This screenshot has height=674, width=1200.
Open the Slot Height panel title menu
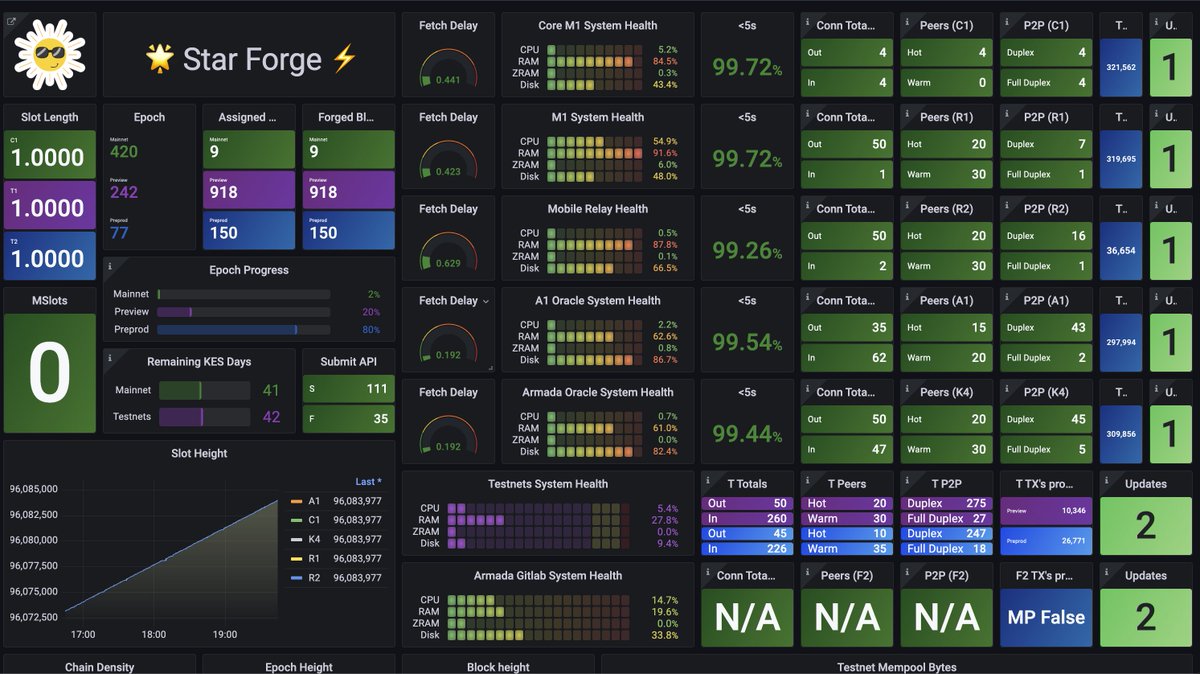[199, 453]
